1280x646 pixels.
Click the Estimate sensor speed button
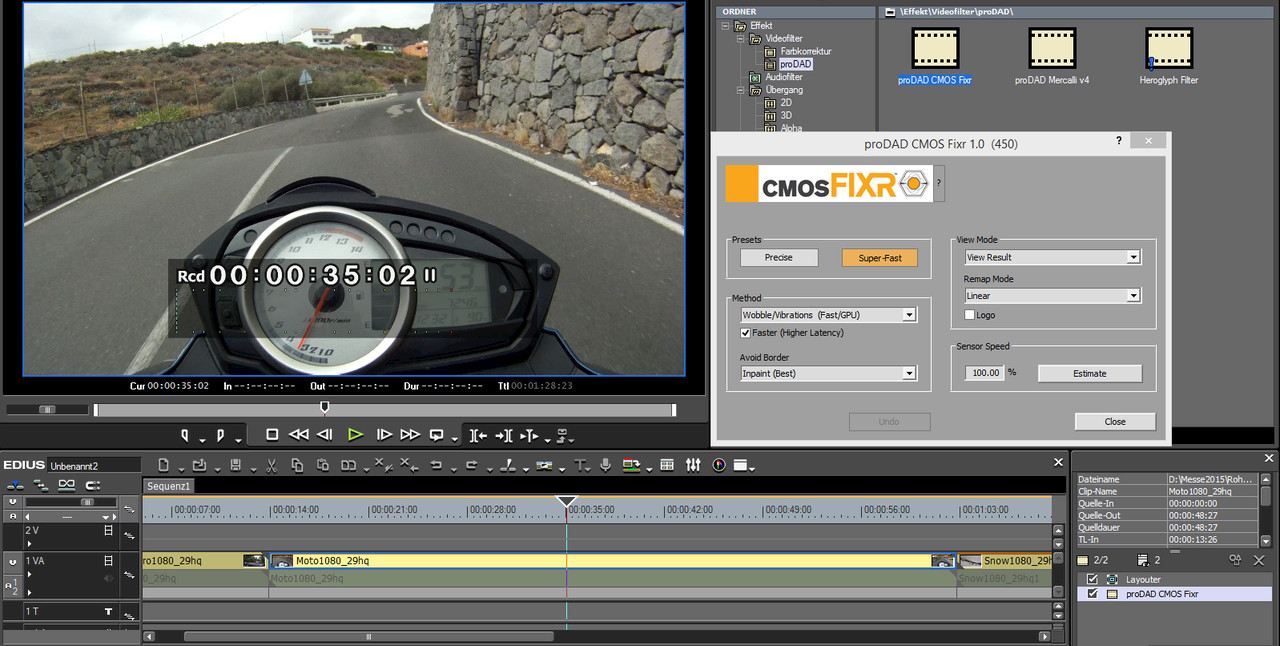click(x=1090, y=373)
